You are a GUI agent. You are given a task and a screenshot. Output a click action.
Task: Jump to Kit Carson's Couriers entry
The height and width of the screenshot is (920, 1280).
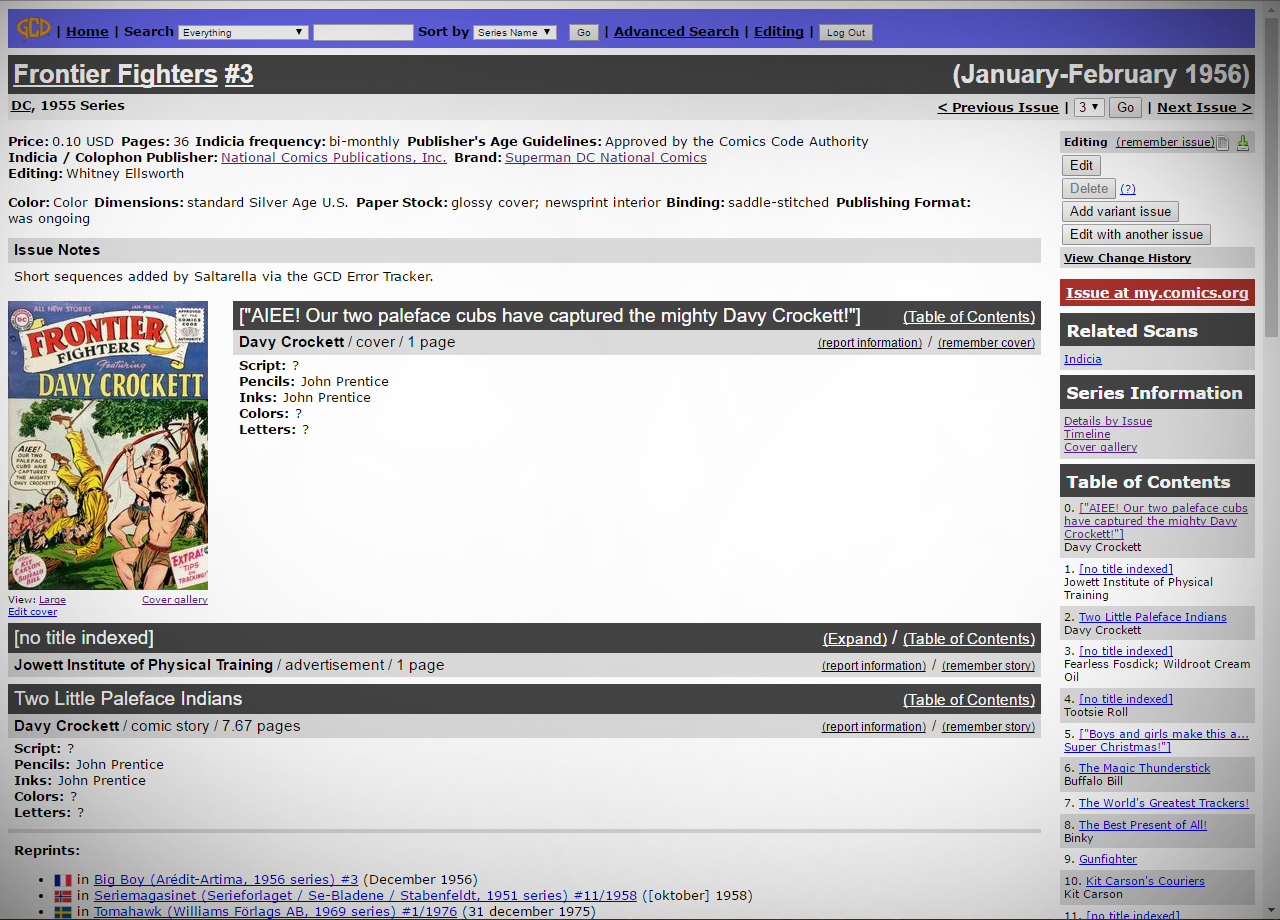tap(1145, 881)
